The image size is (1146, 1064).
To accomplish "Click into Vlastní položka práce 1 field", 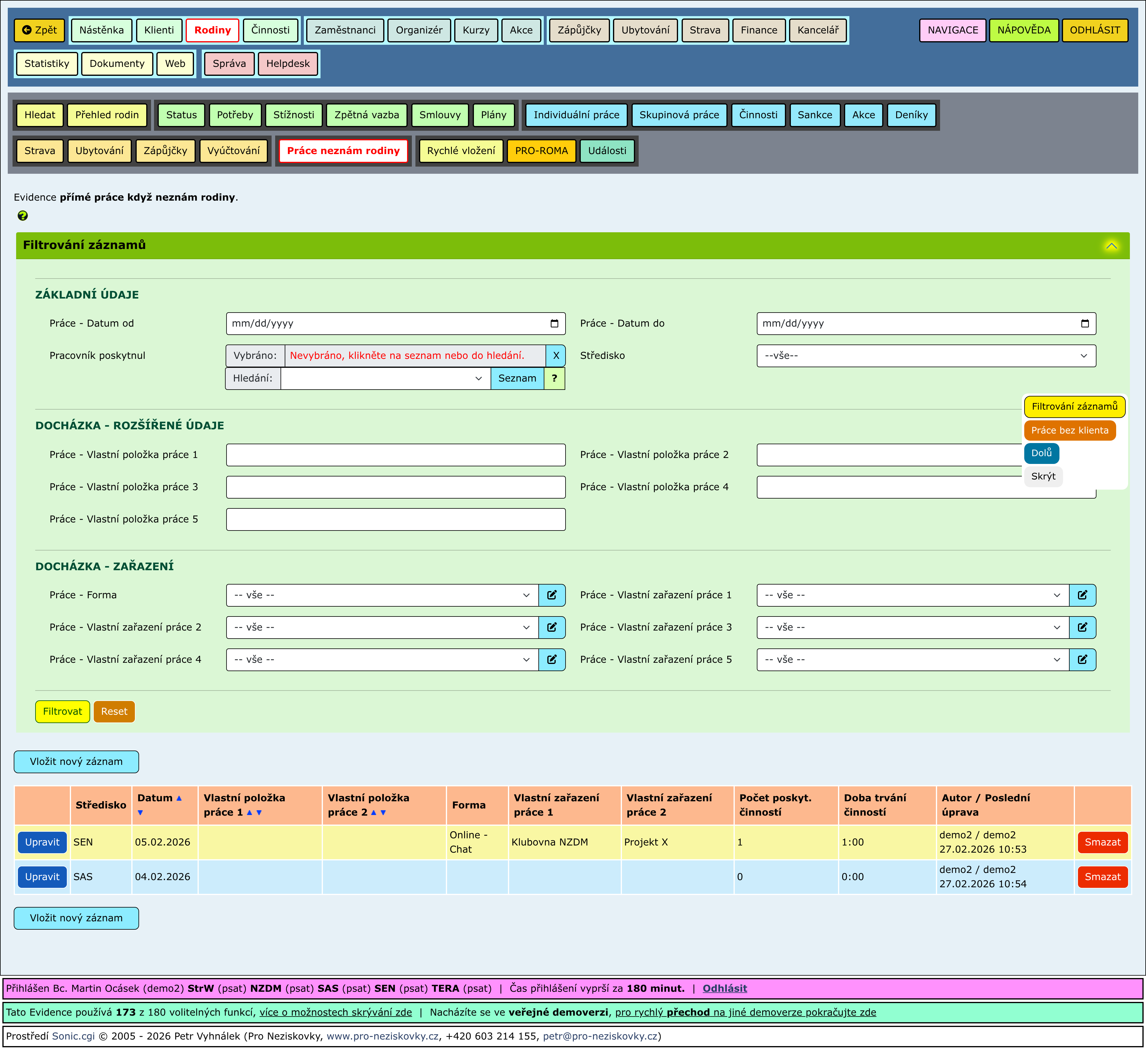I will [x=395, y=455].
